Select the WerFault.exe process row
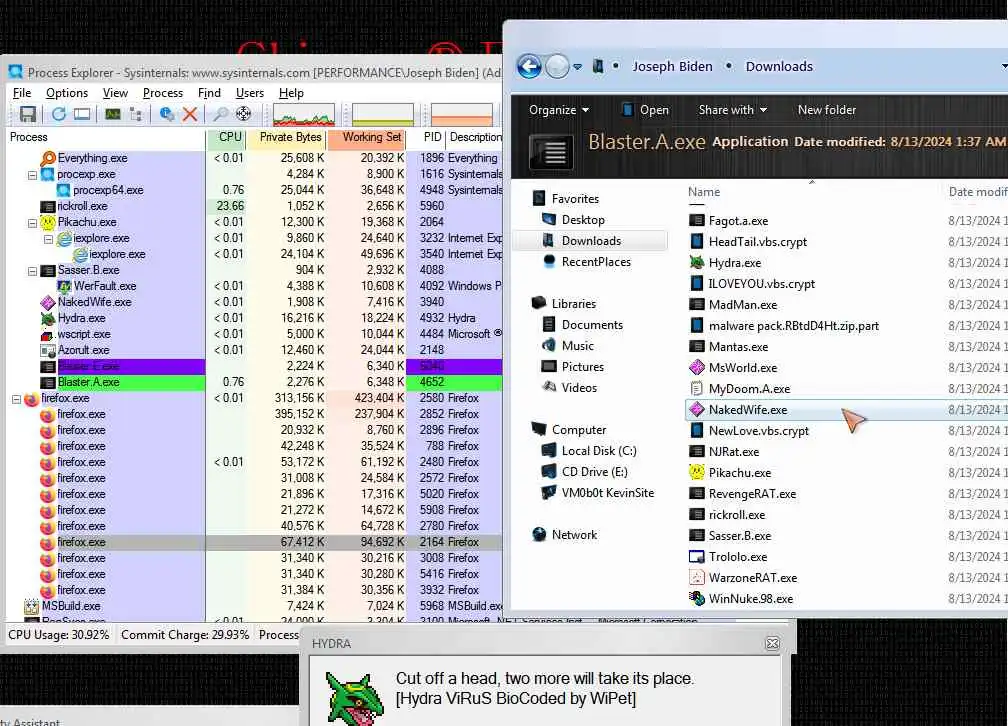This screenshot has height=726, width=1008. [x=254, y=286]
